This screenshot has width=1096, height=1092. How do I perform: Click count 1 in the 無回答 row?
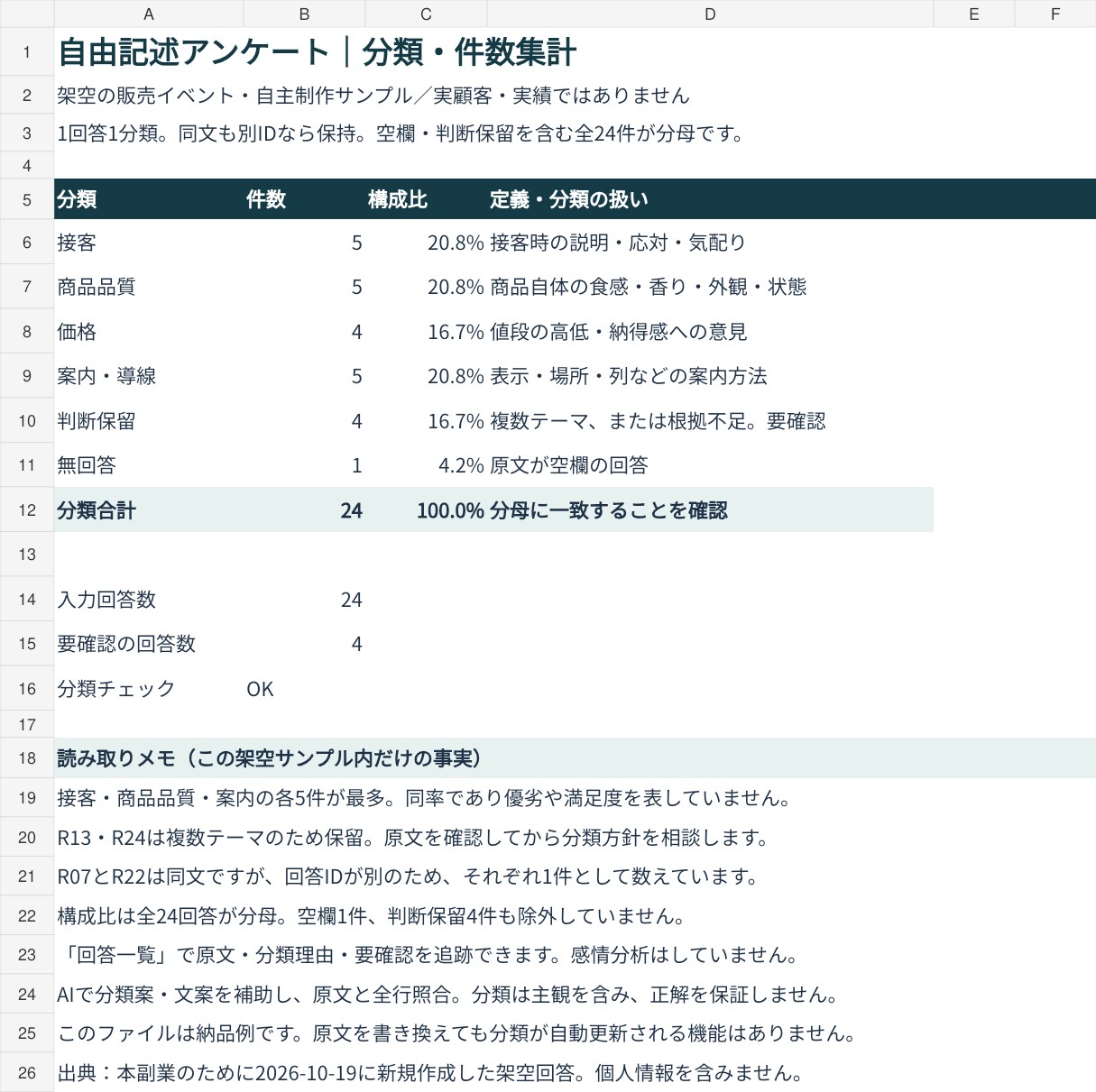tap(304, 465)
